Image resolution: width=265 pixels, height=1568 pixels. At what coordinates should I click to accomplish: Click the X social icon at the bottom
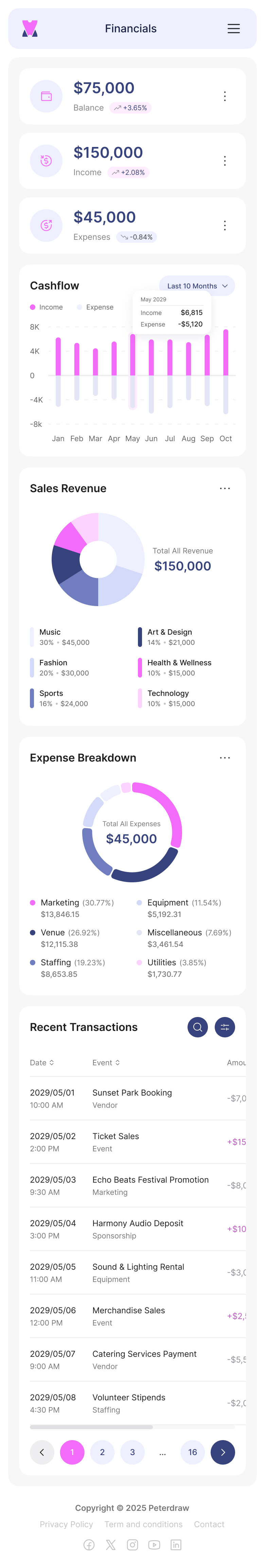[111, 1544]
